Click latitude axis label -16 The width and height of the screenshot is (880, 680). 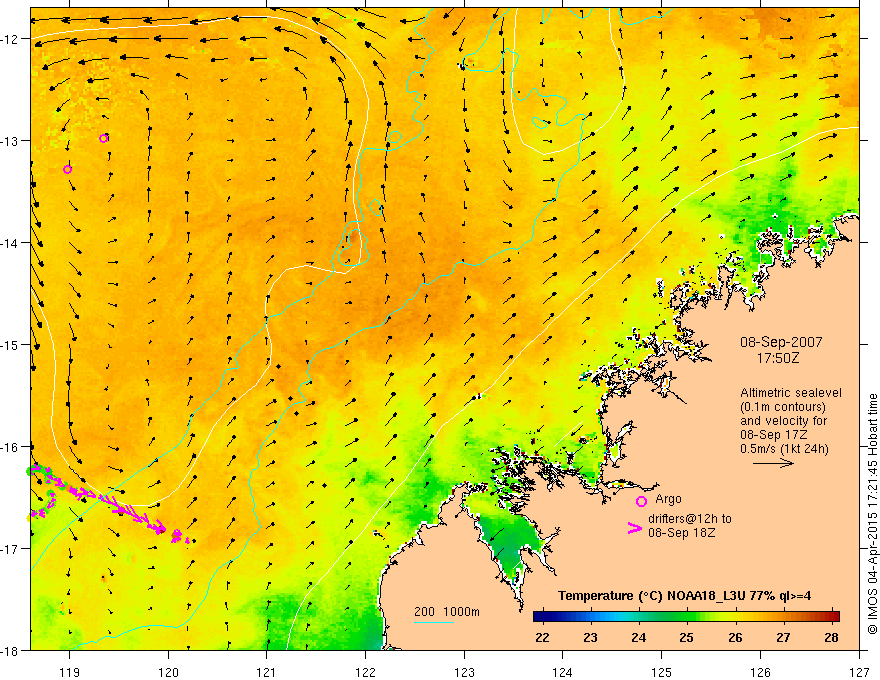click(x=11, y=447)
